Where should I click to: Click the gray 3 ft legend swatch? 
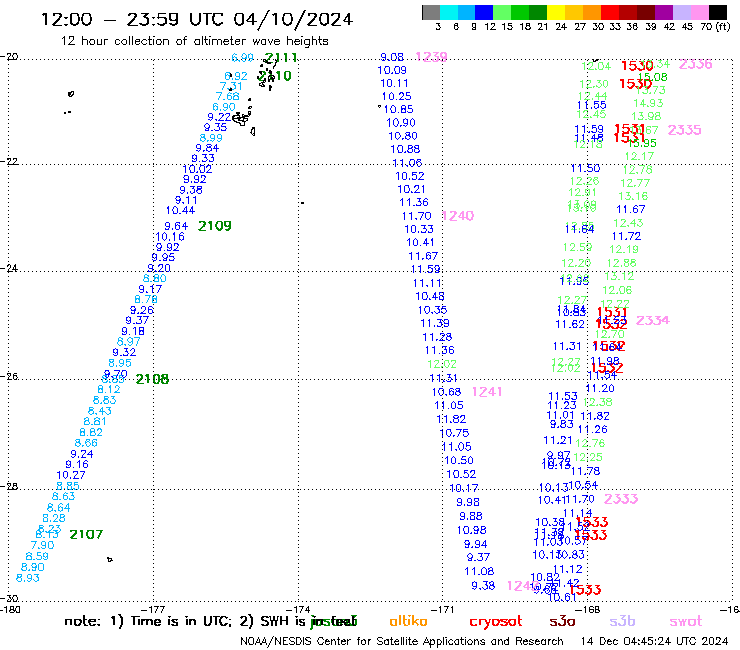coord(431,12)
